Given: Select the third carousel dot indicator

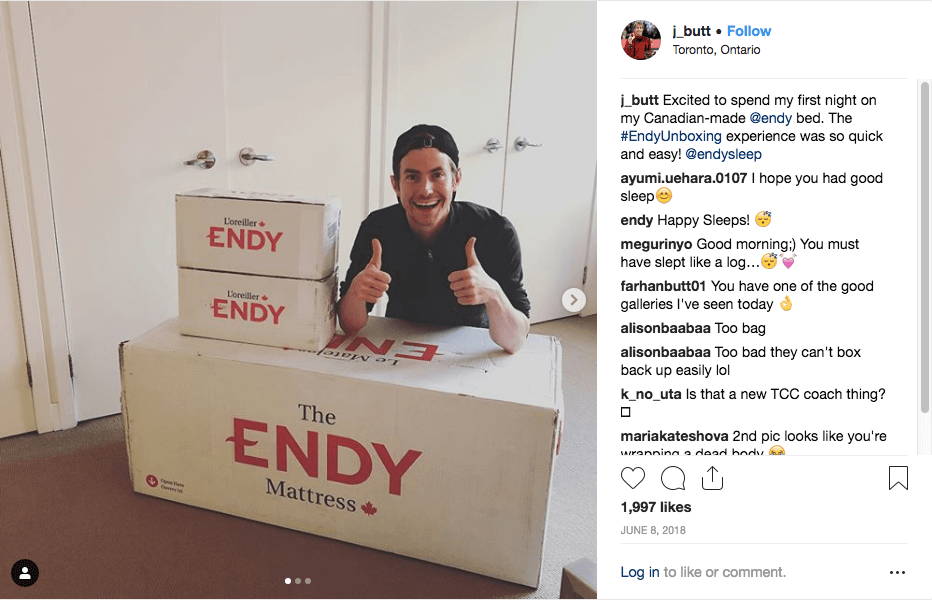Looking at the screenshot, I should (308, 581).
